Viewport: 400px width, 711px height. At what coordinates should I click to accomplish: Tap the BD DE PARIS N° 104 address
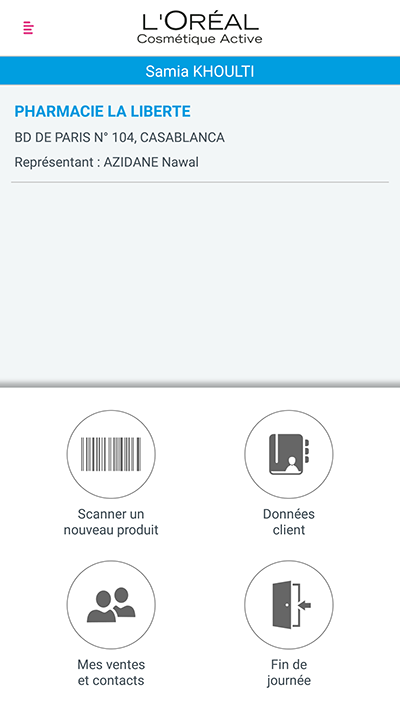tap(119, 137)
